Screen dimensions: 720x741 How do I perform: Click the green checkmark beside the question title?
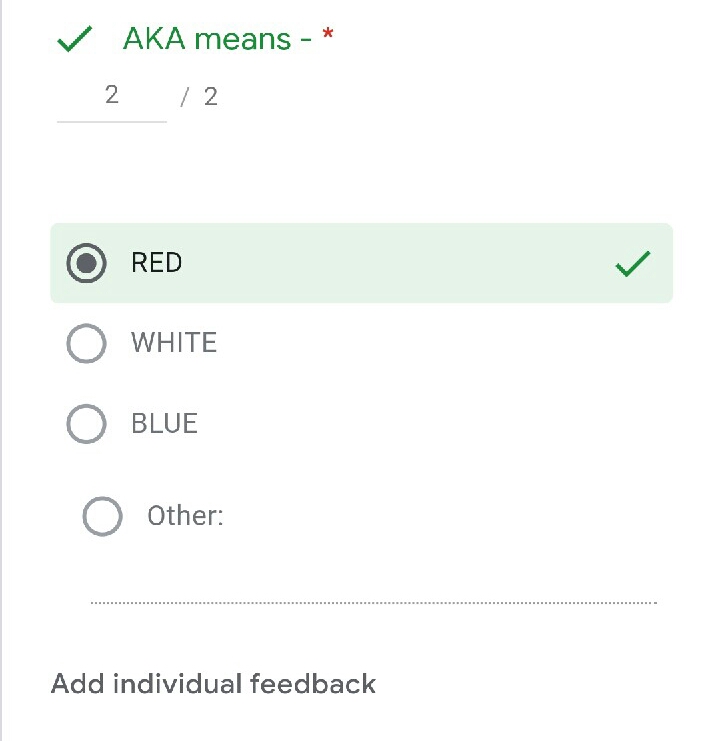tap(75, 41)
